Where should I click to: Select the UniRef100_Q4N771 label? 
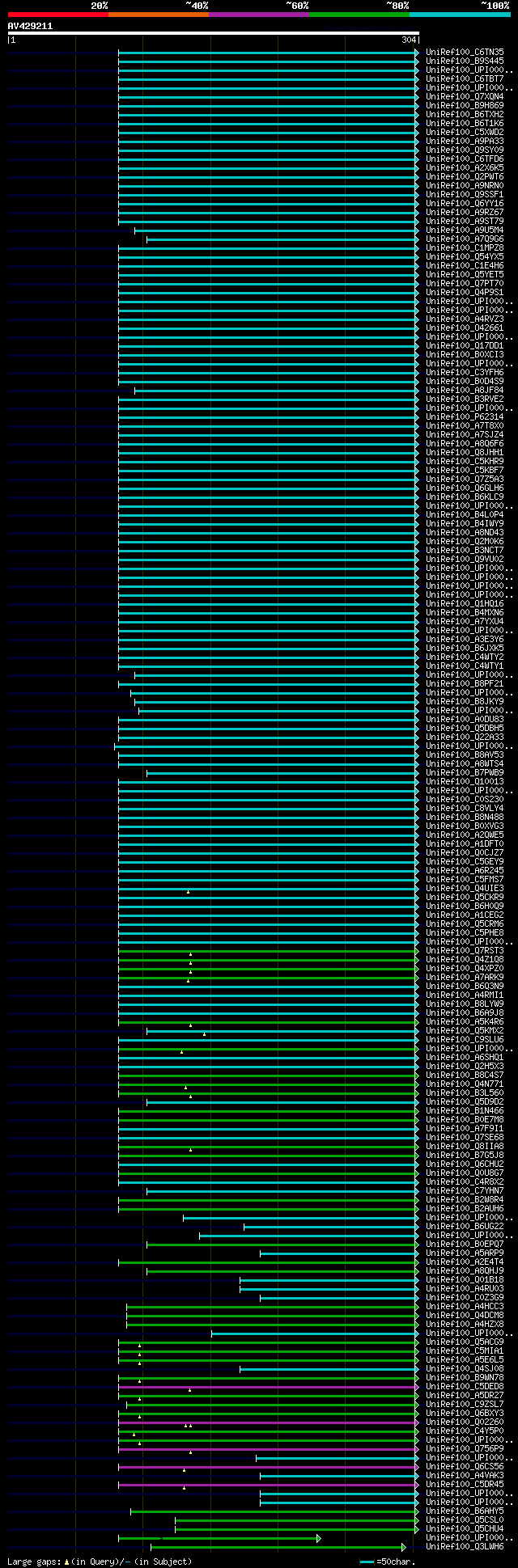coord(465,1084)
